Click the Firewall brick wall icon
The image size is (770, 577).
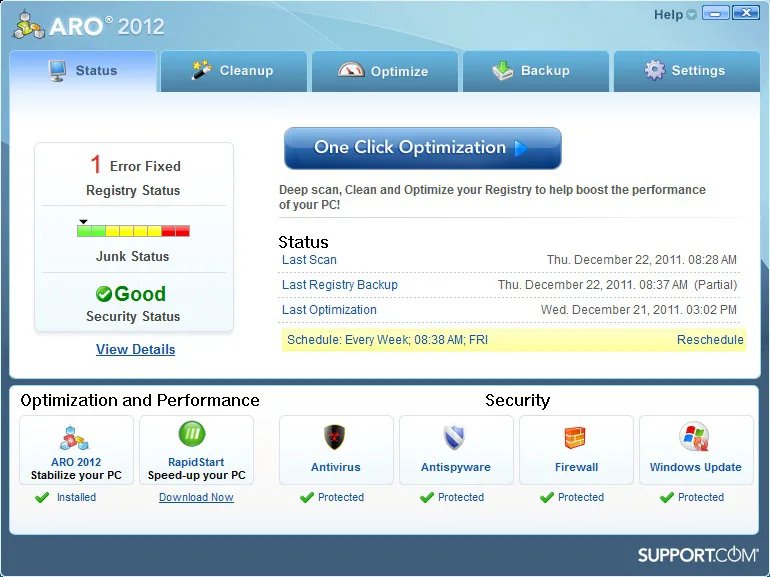(575, 437)
